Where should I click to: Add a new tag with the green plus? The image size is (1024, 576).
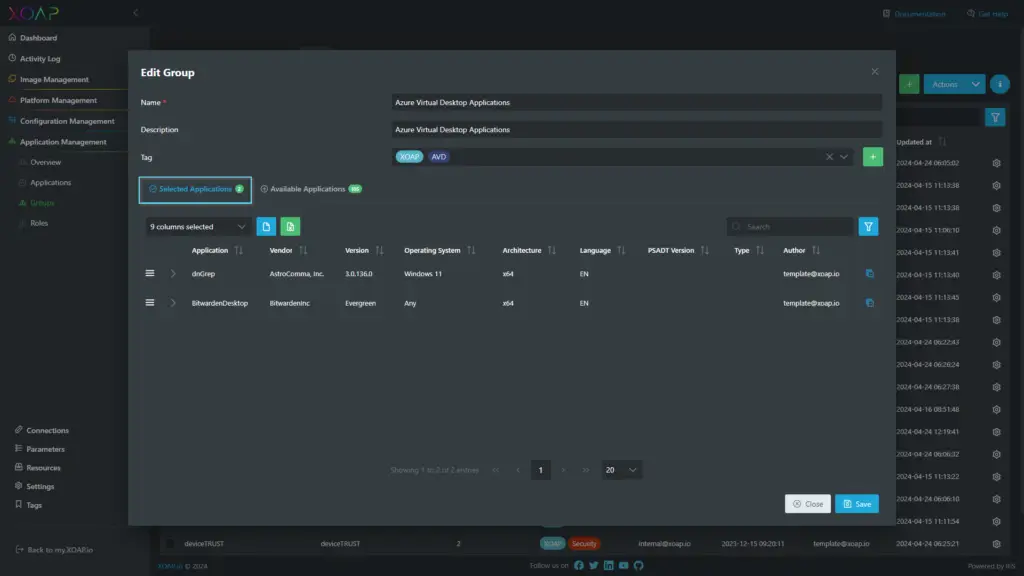click(x=872, y=157)
